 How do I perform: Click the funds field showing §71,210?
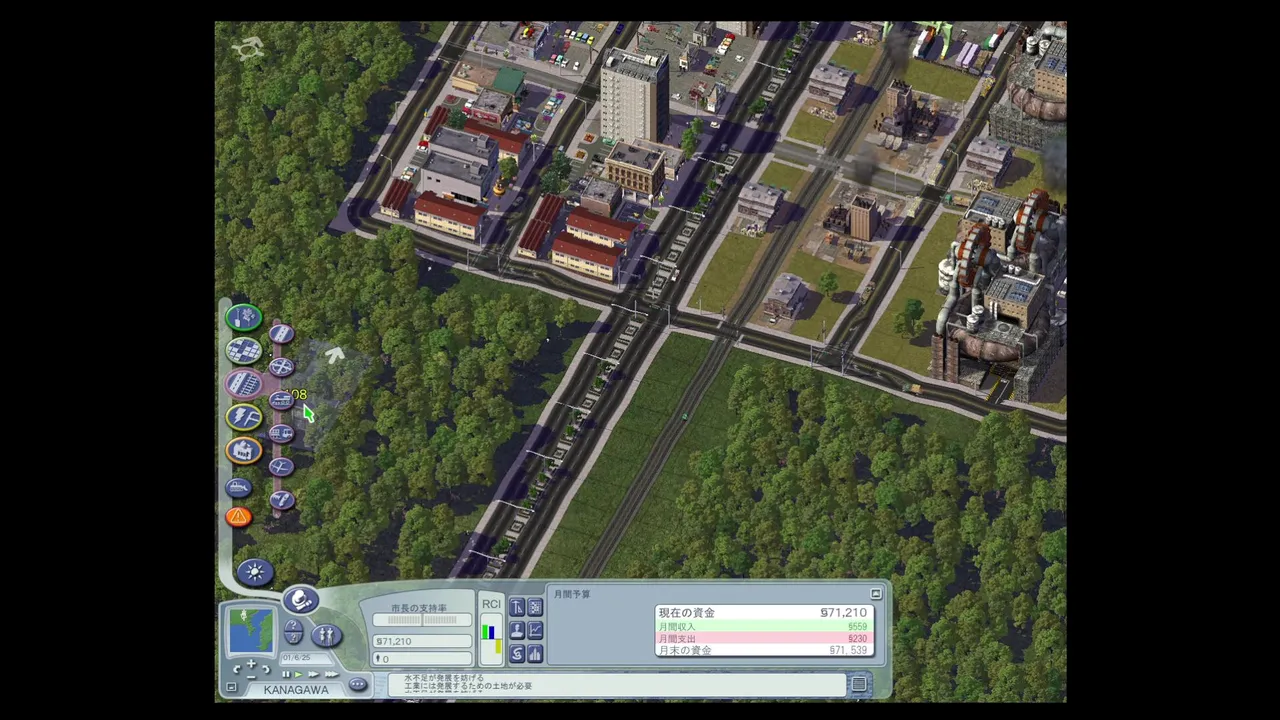422,641
